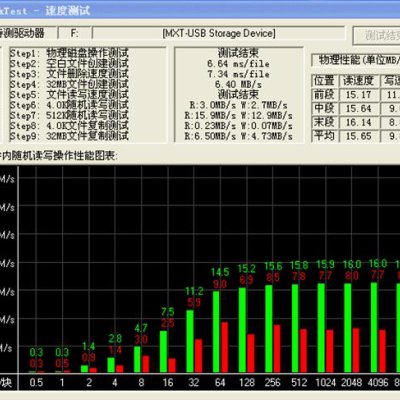This screenshot has width=400, height=400.
Task: Select Step1 physical disk test row
Action: pos(69,53)
